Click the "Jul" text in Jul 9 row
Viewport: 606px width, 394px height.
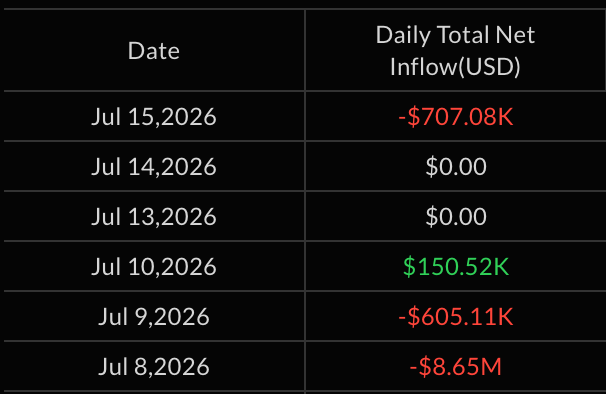click(113, 316)
